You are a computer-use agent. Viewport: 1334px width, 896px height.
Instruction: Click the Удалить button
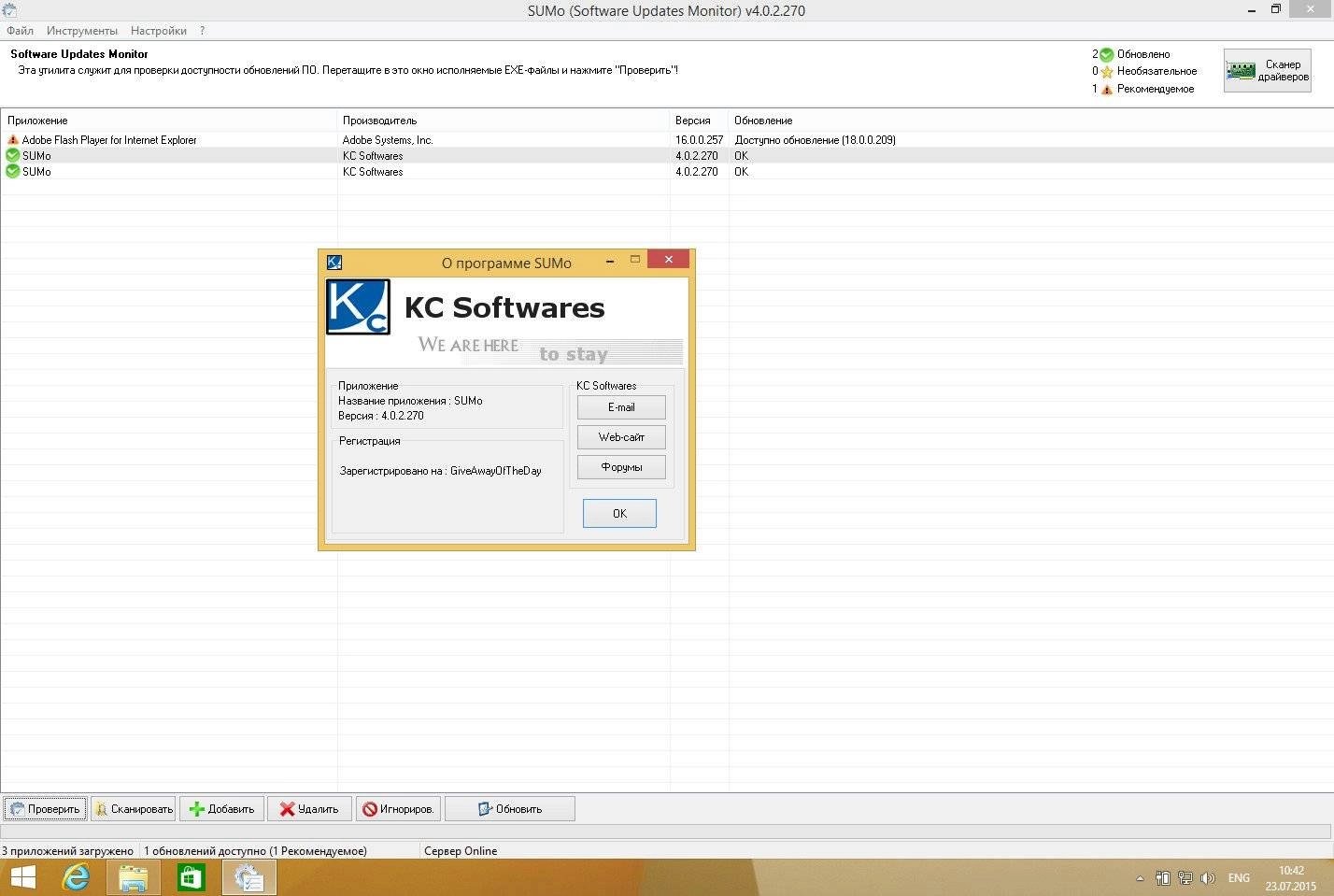[309, 809]
